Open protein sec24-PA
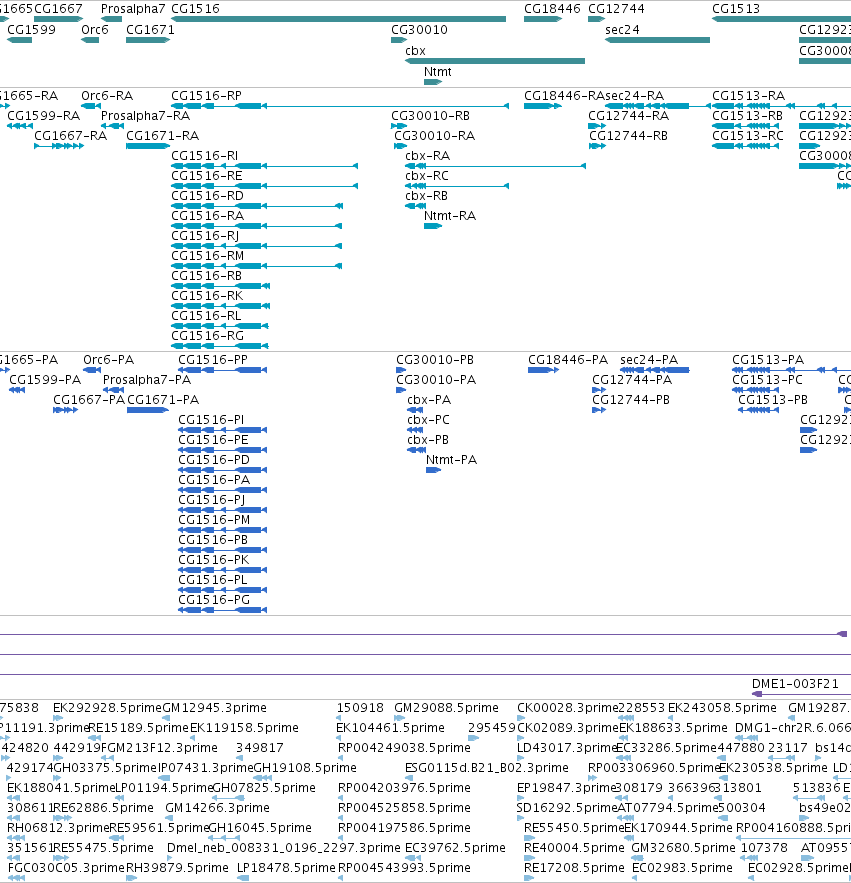The image size is (851, 883). point(649,360)
